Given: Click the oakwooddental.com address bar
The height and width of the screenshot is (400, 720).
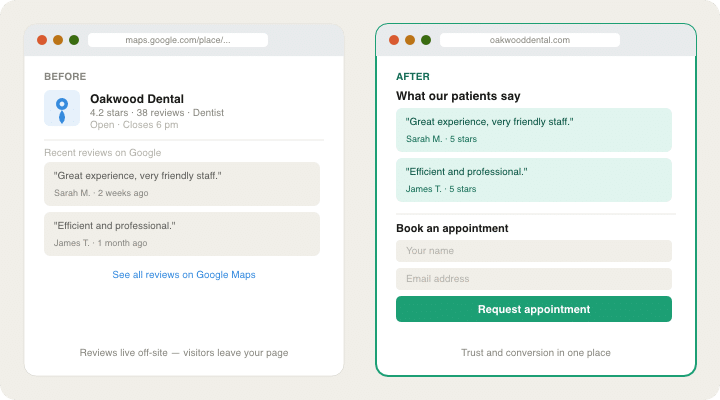Looking at the screenshot, I should 530,40.
